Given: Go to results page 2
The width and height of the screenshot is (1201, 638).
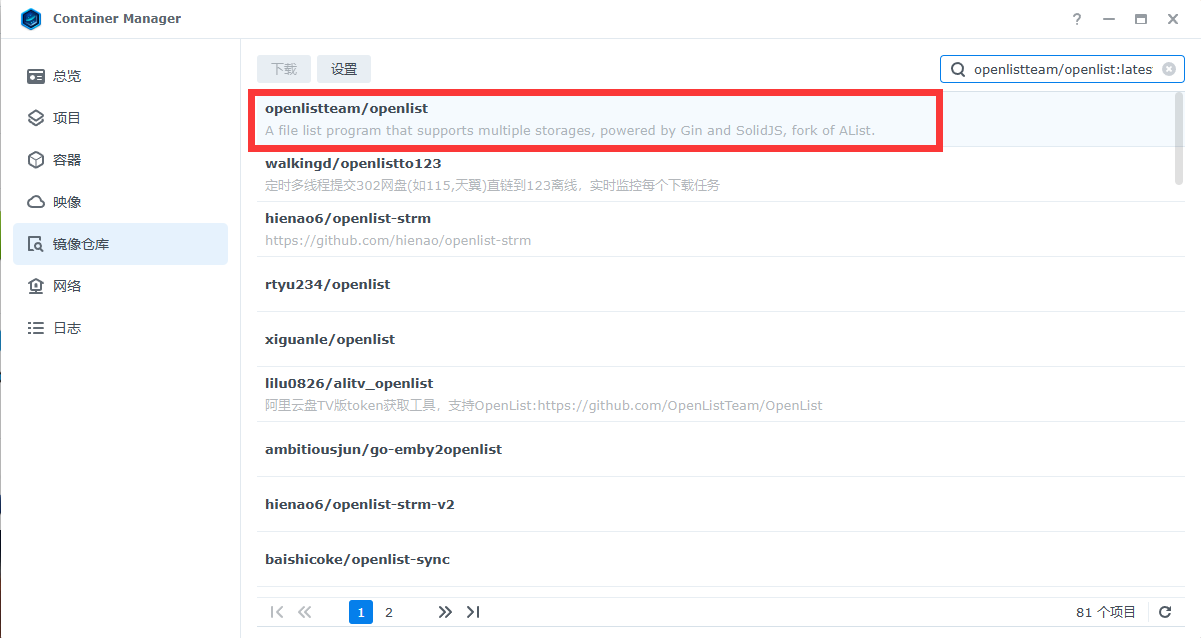Looking at the screenshot, I should tap(389, 612).
